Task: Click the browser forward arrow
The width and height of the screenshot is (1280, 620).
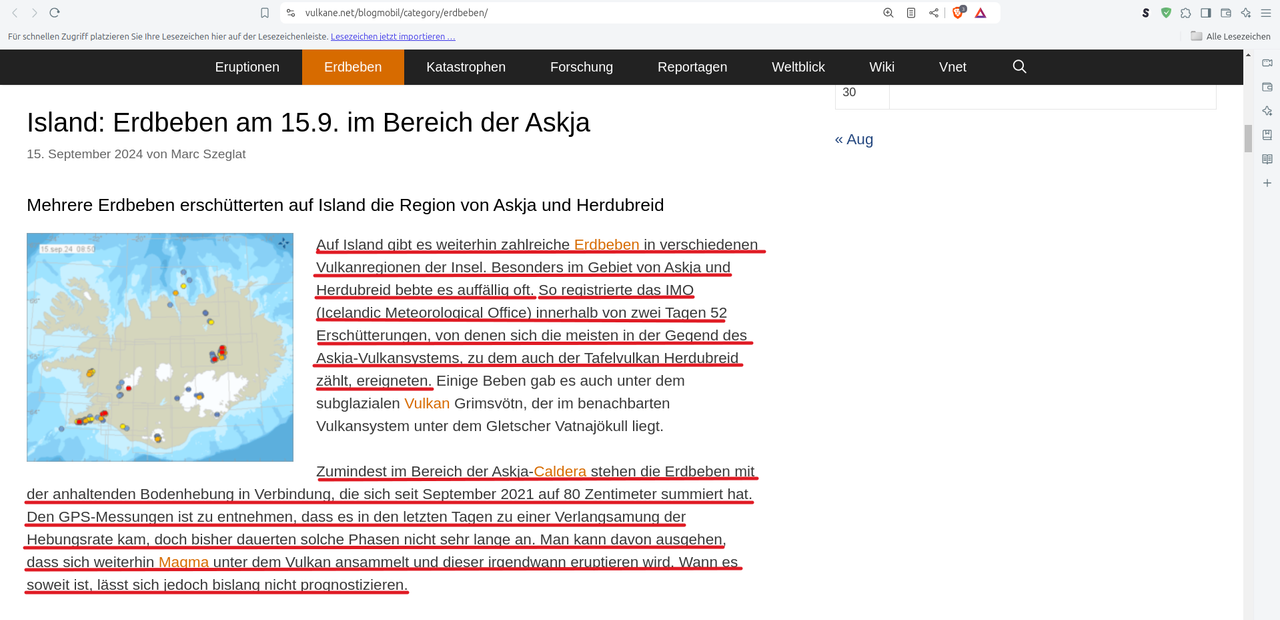Action: pyautogui.click(x=34, y=13)
